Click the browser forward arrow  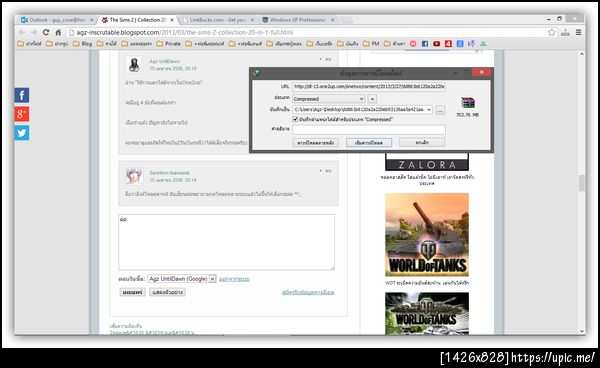pyautogui.click(x=34, y=33)
